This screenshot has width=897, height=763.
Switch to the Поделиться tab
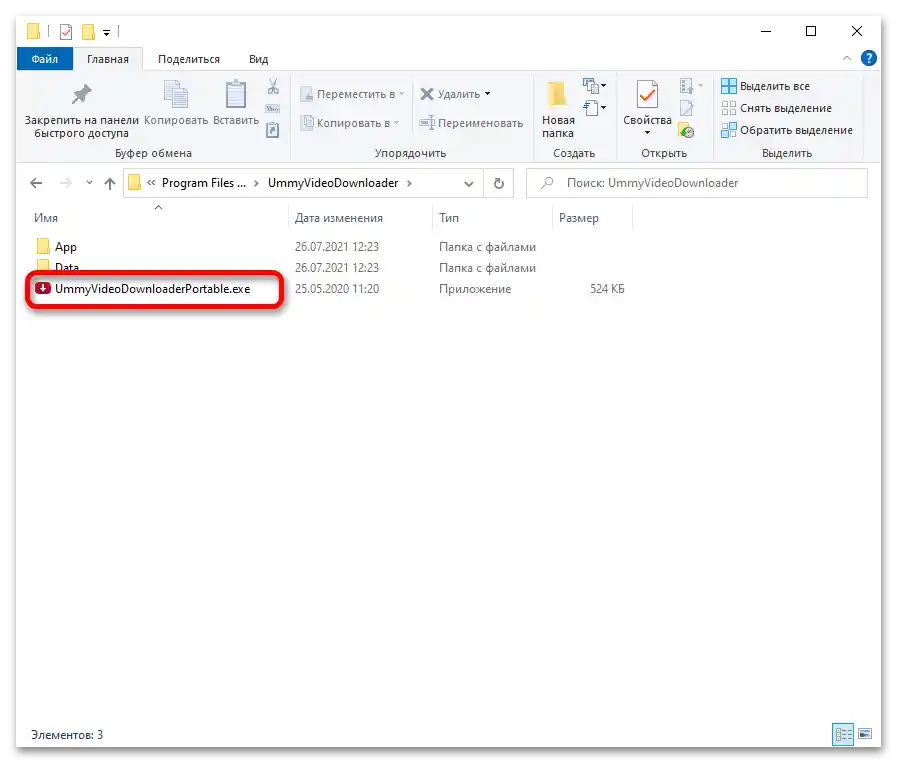pyautogui.click(x=189, y=59)
